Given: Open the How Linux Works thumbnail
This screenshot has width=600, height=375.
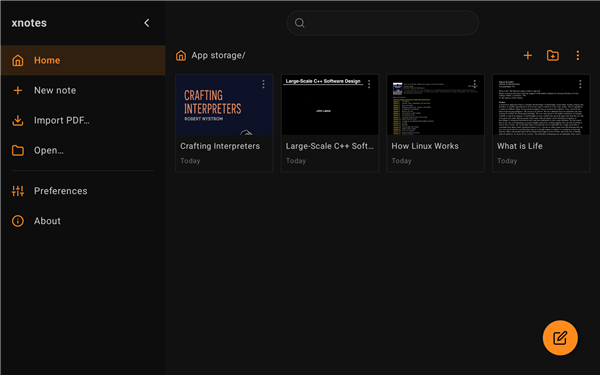Looking at the screenshot, I should tap(435, 104).
